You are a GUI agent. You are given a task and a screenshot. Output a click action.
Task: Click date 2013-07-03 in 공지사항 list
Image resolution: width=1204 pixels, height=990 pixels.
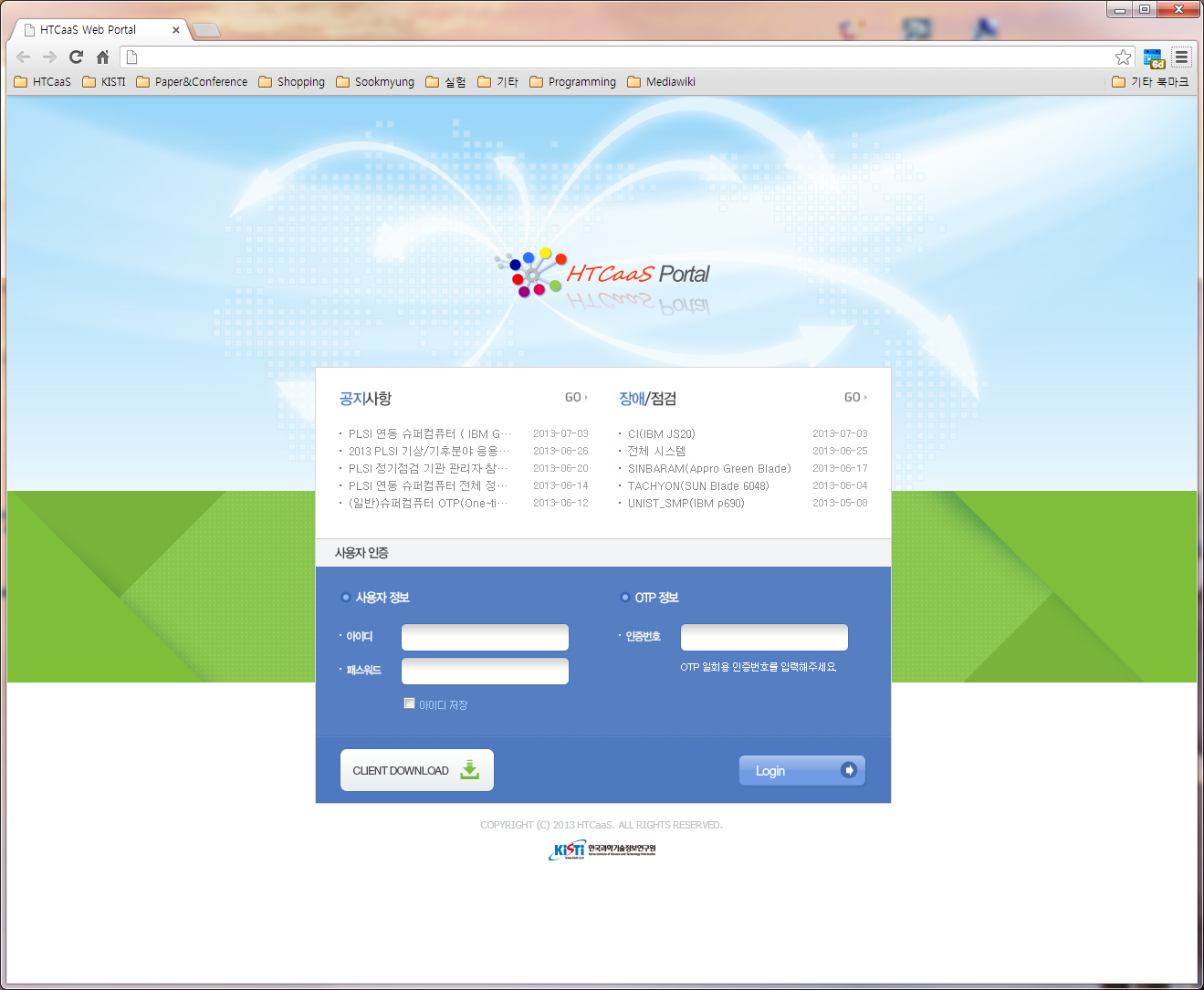tap(560, 433)
